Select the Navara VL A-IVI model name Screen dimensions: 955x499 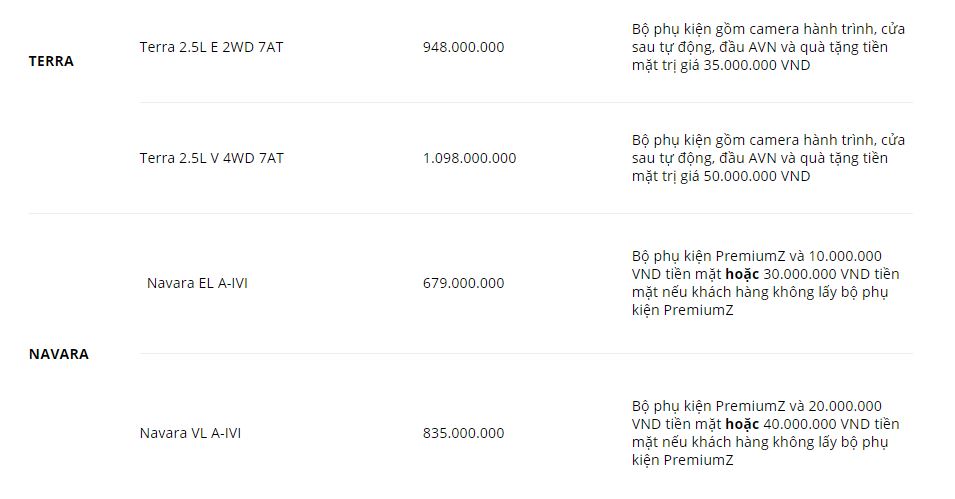[x=190, y=433]
